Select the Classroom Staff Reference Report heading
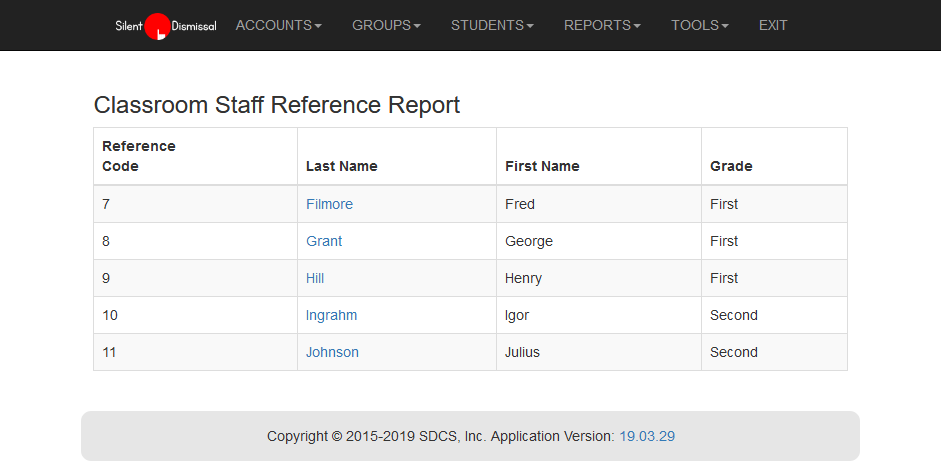The width and height of the screenshot is (941, 465). 277,105
